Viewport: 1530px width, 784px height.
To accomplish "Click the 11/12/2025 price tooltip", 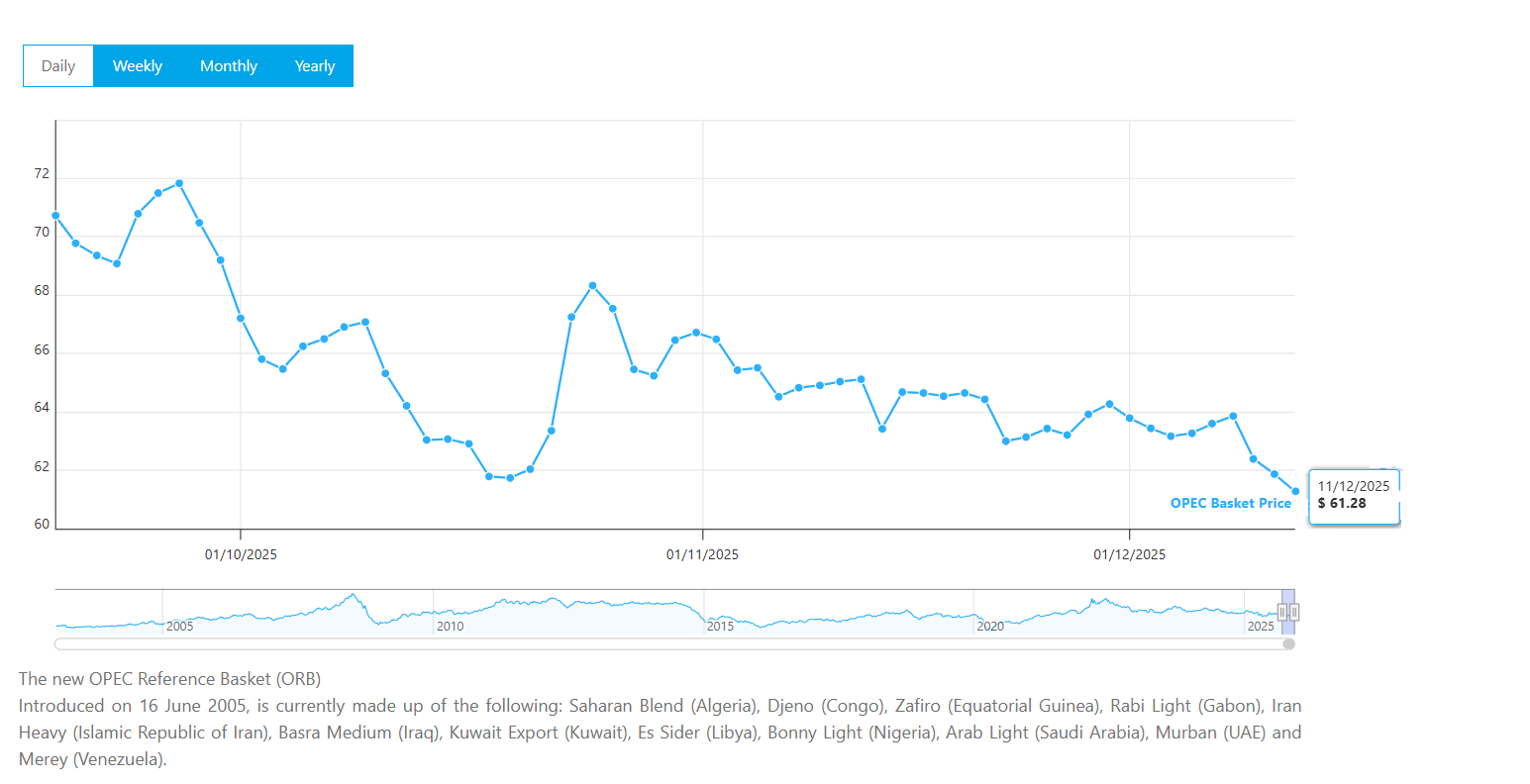I will tap(1353, 495).
